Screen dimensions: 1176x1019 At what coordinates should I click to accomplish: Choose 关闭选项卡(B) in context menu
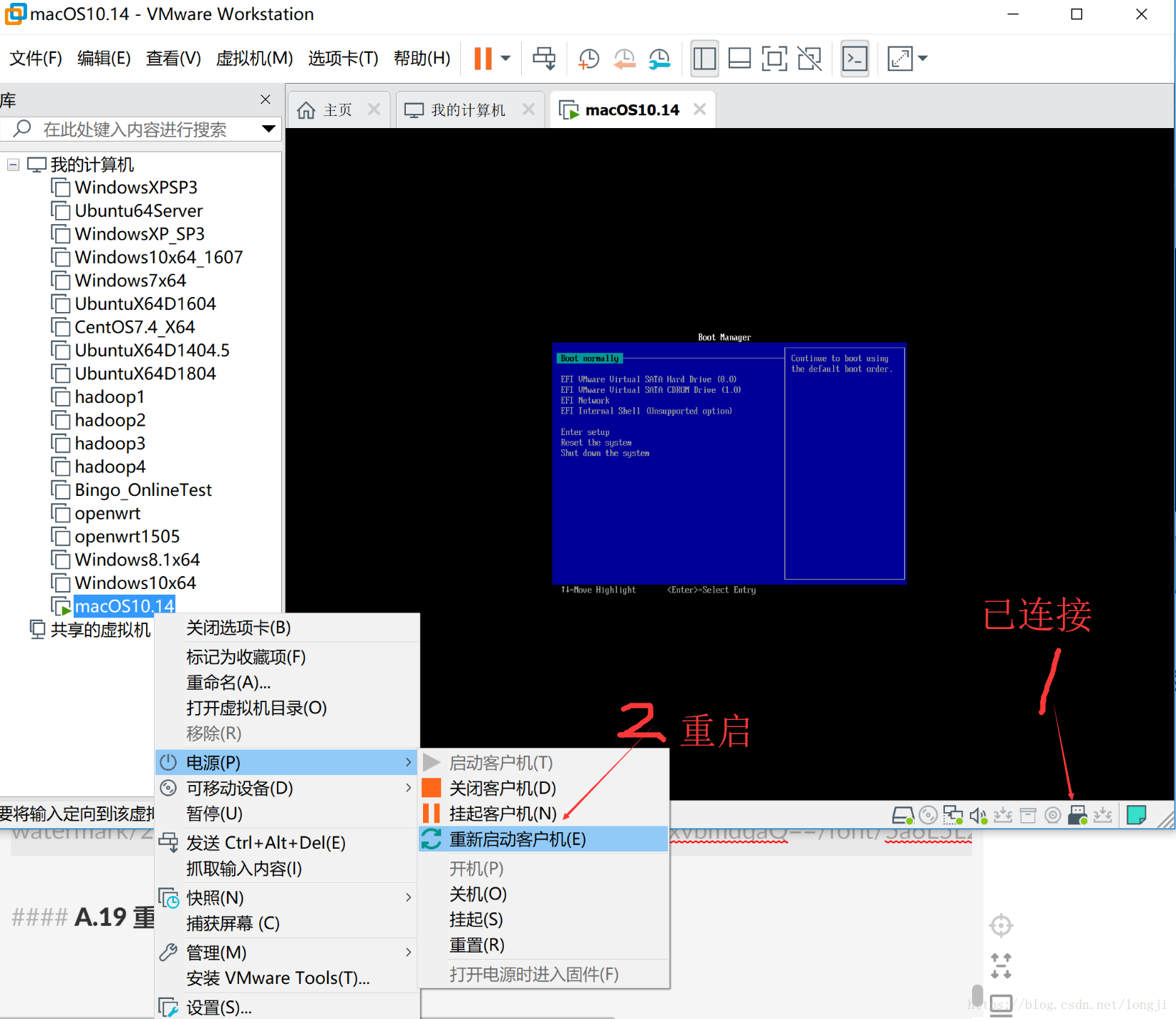(x=286, y=628)
